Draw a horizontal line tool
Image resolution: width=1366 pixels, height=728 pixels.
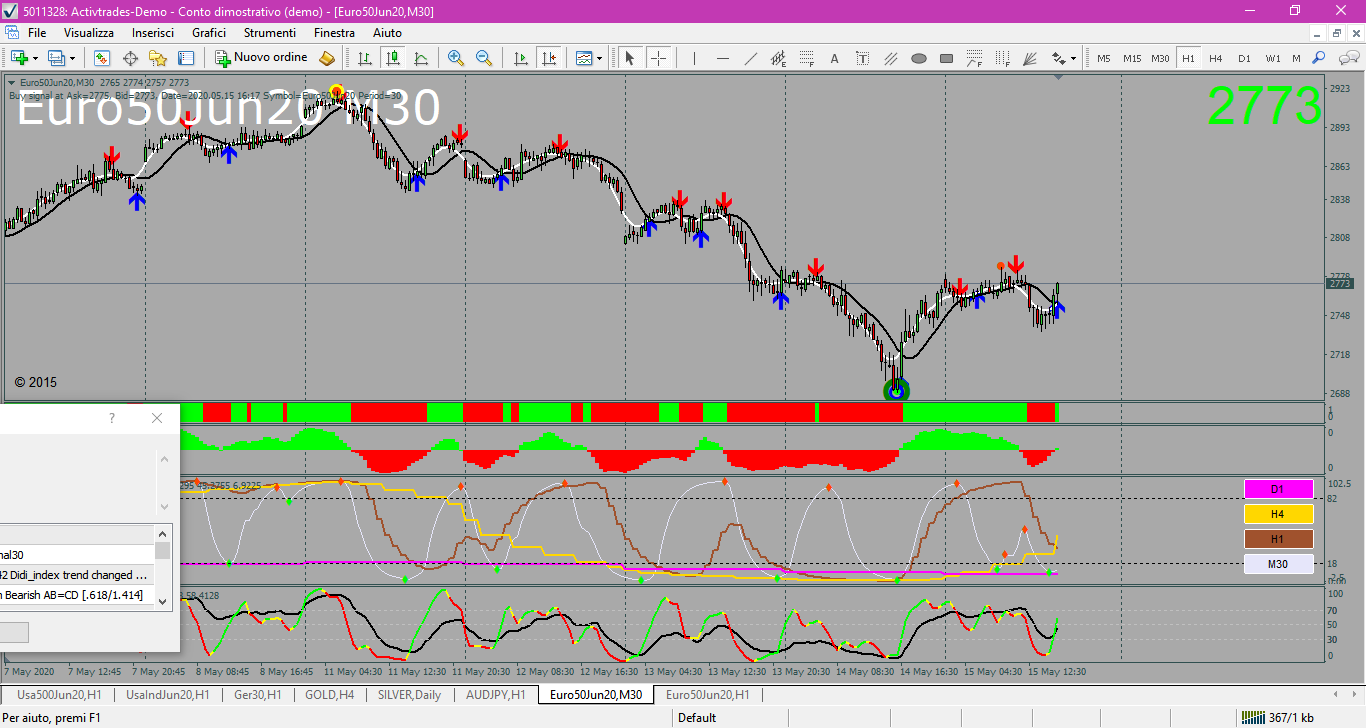[723, 58]
